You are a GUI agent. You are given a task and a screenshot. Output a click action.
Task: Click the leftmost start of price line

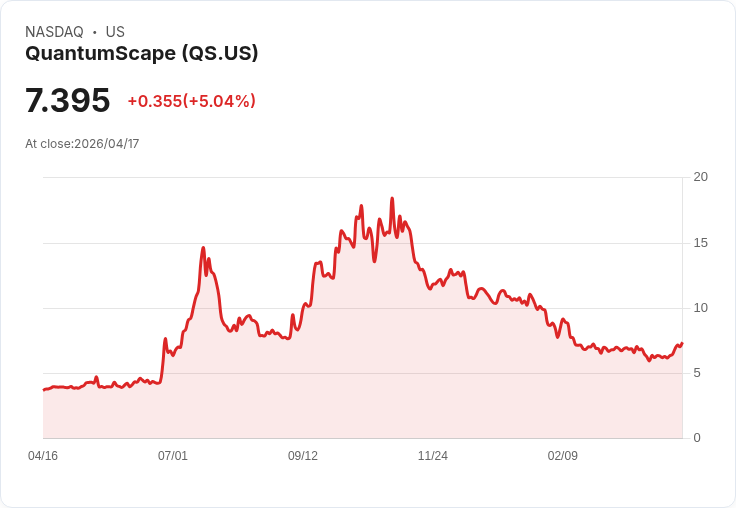[44, 390]
